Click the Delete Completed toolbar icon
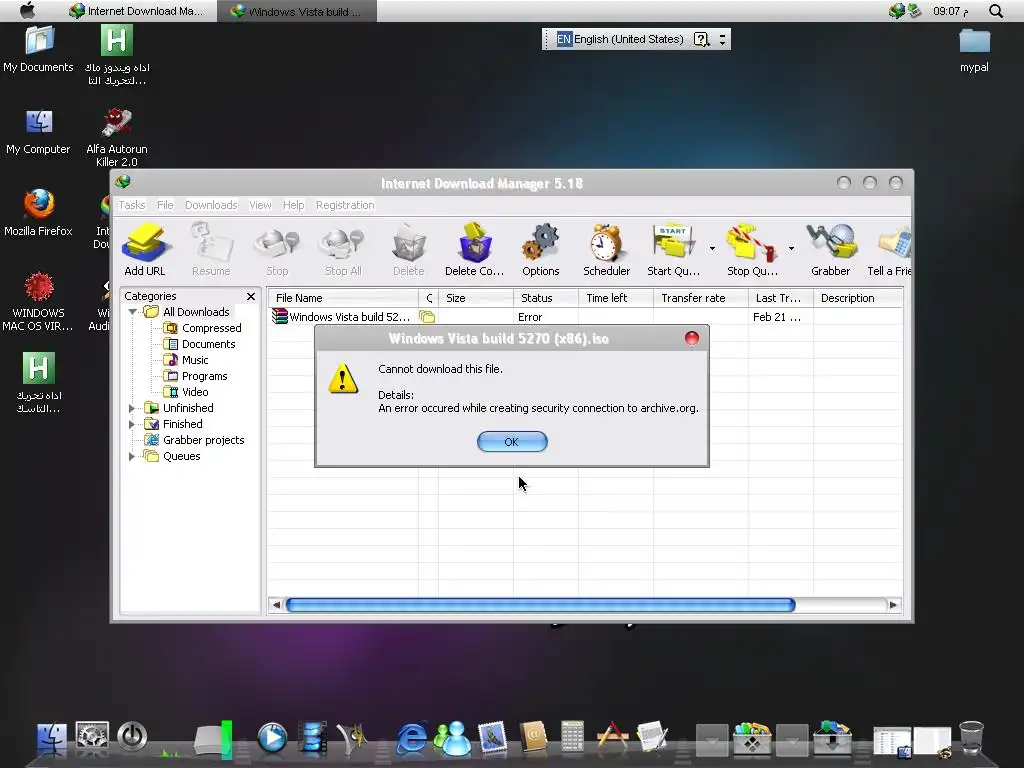The width and height of the screenshot is (1024, 768). pos(475,250)
